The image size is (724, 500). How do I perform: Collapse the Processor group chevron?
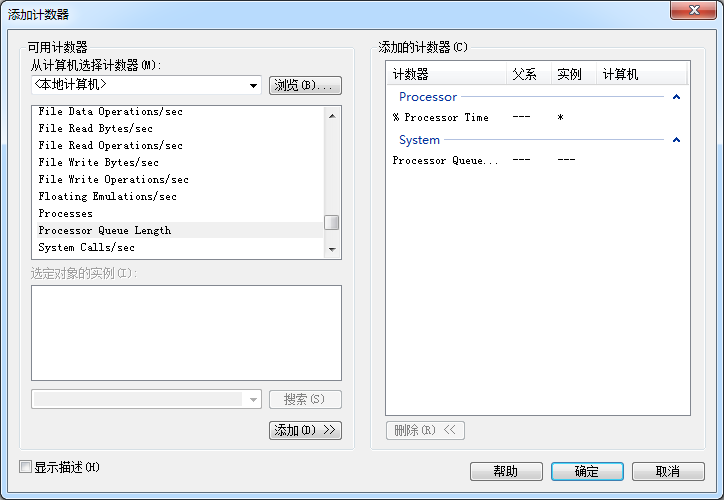[677, 97]
